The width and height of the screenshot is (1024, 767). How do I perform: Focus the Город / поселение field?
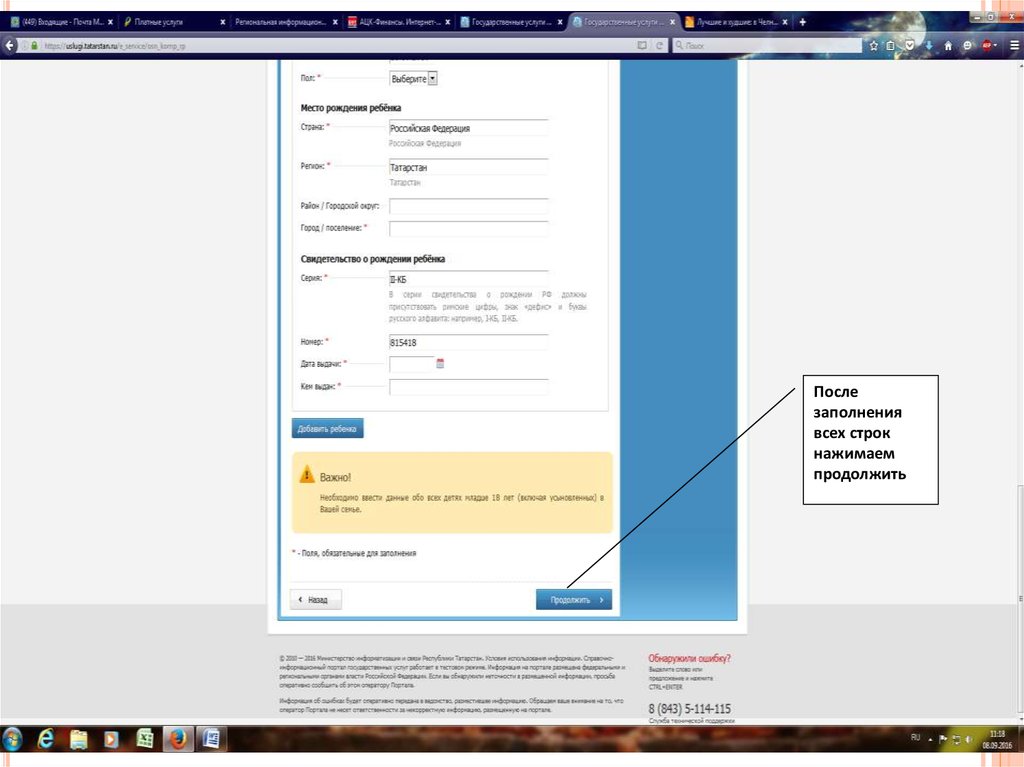(x=468, y=229)
